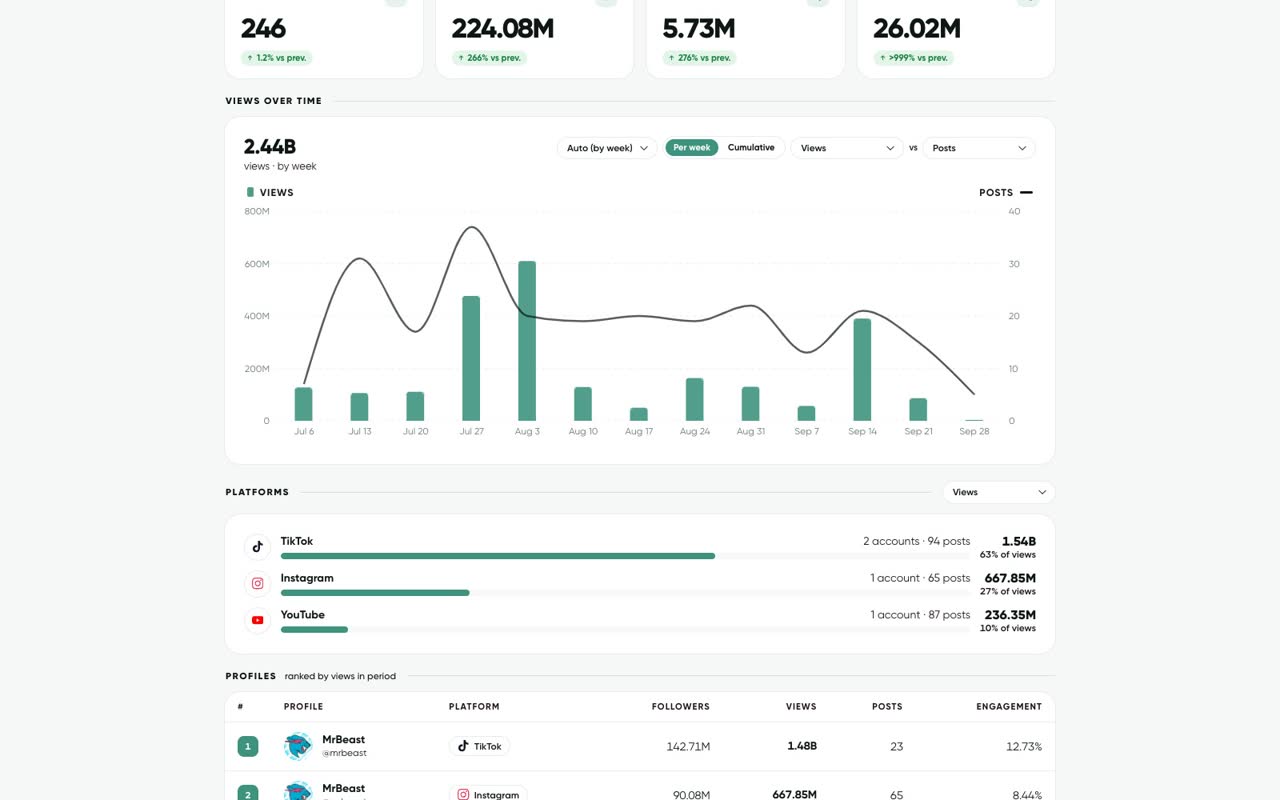This screenshot has width=1280, height=800.
Task: Click the 142.71M followers cell
Action: (x=688, y=746)
